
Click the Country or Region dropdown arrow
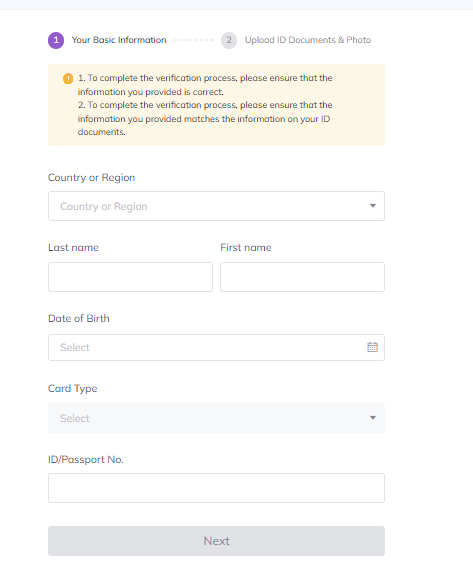373,206
